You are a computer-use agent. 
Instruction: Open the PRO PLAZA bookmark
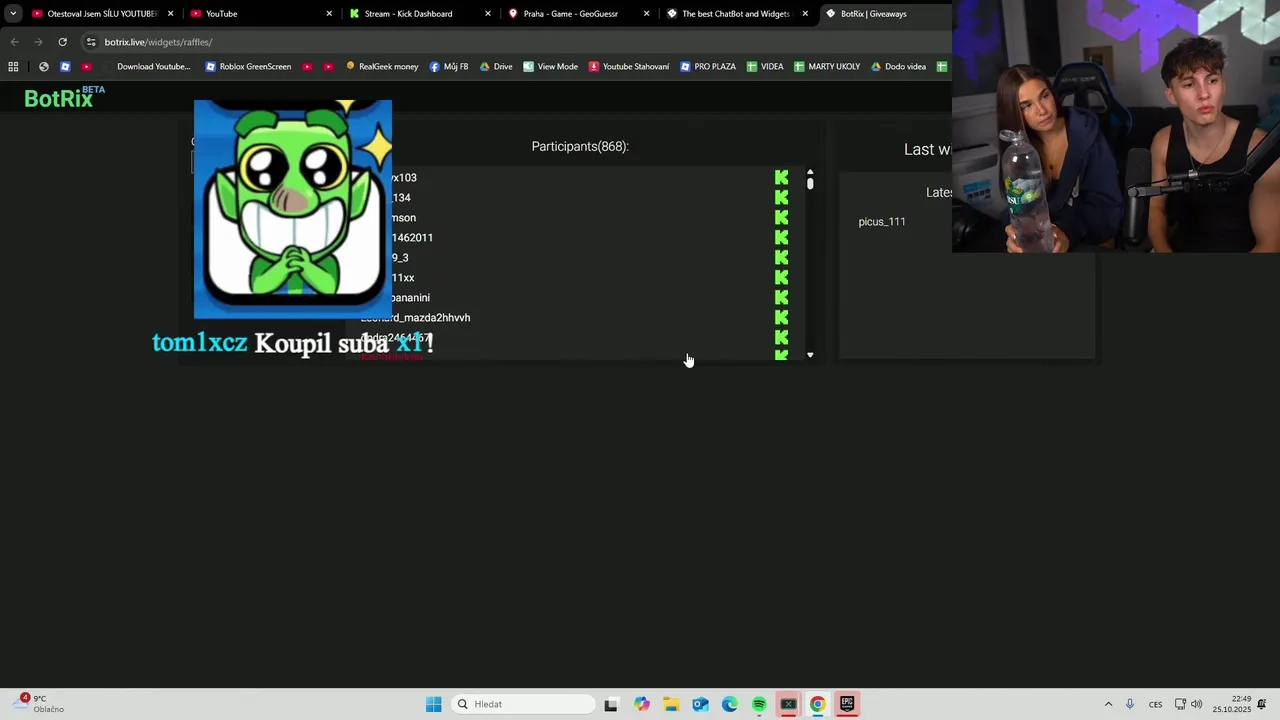(708, 67)
